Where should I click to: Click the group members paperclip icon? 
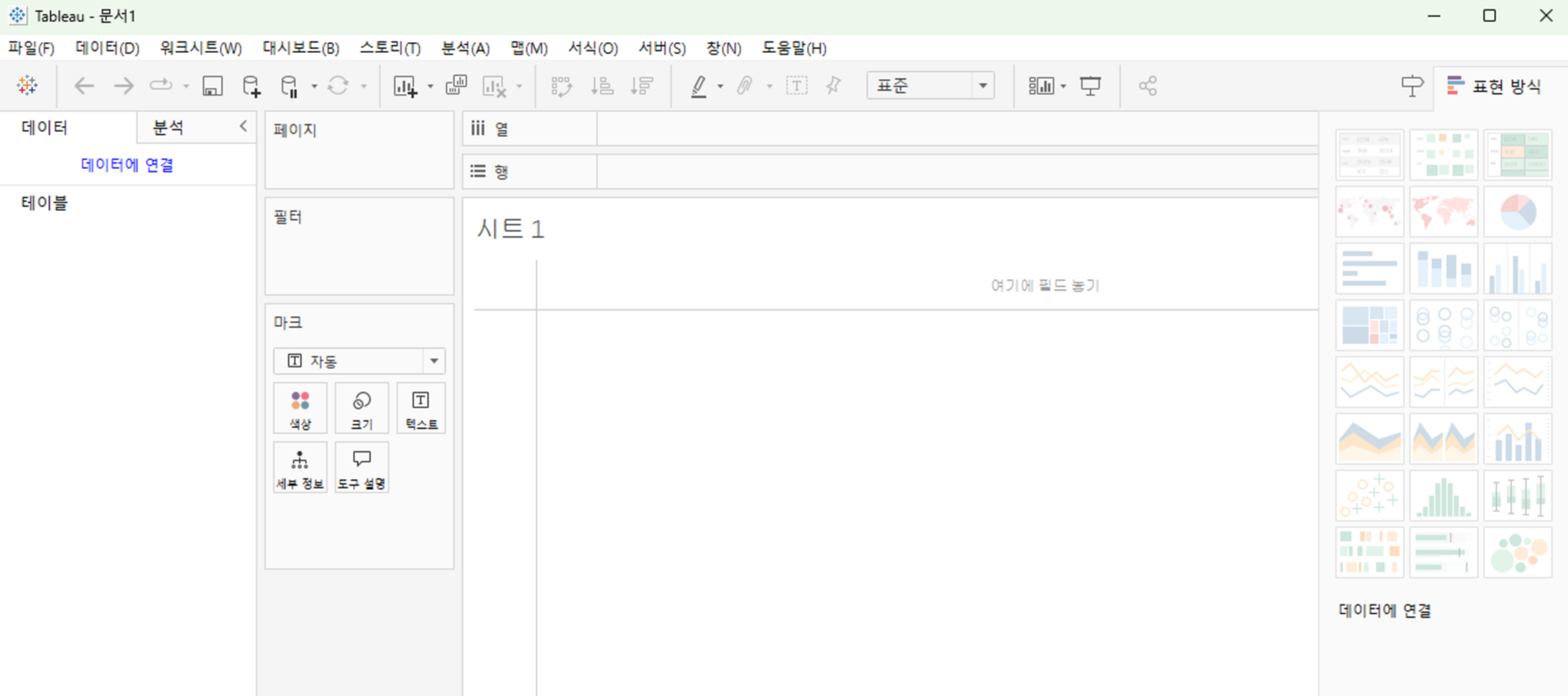[744, 85]
